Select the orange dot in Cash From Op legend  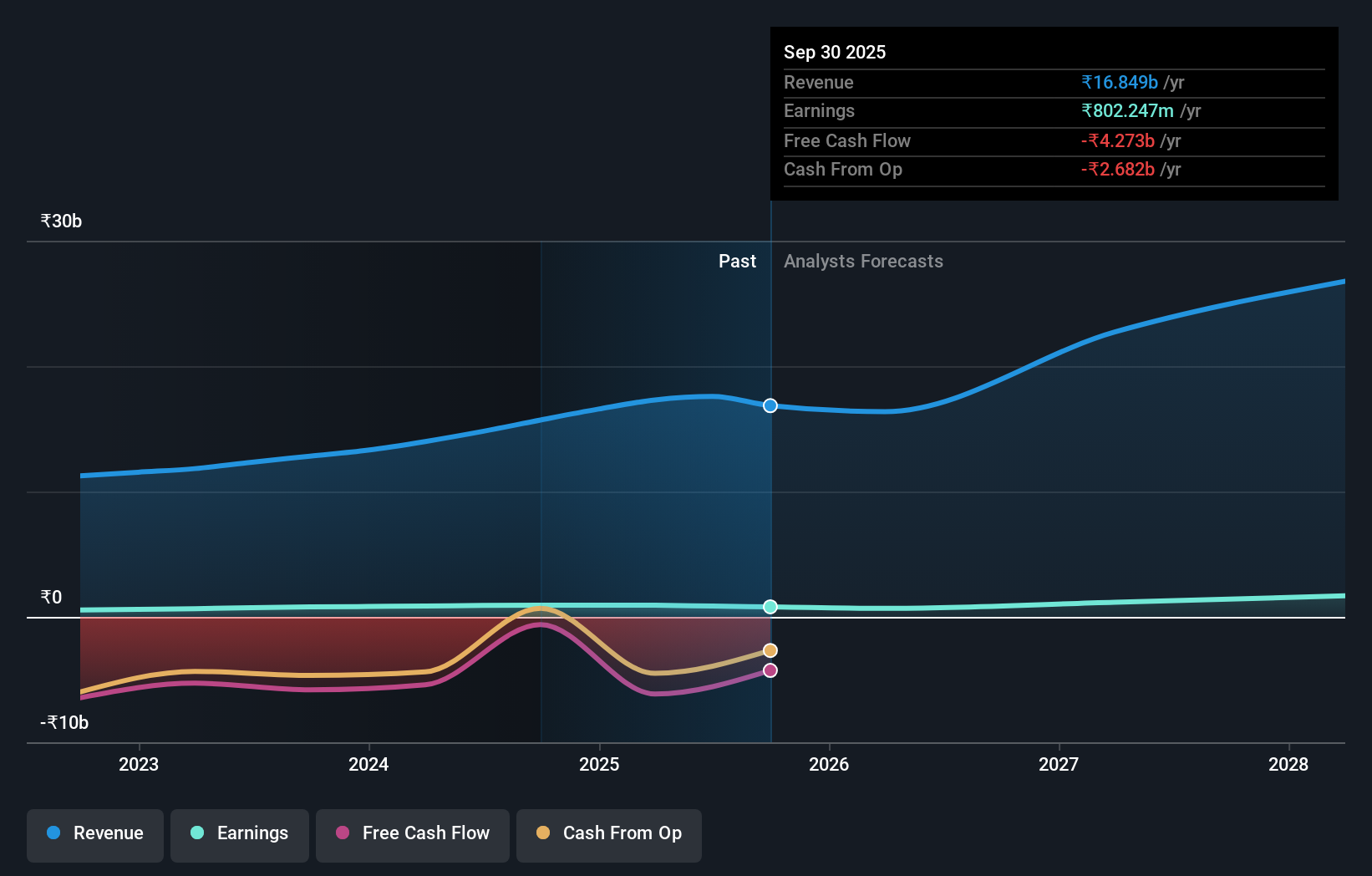[x=544, y=833]
